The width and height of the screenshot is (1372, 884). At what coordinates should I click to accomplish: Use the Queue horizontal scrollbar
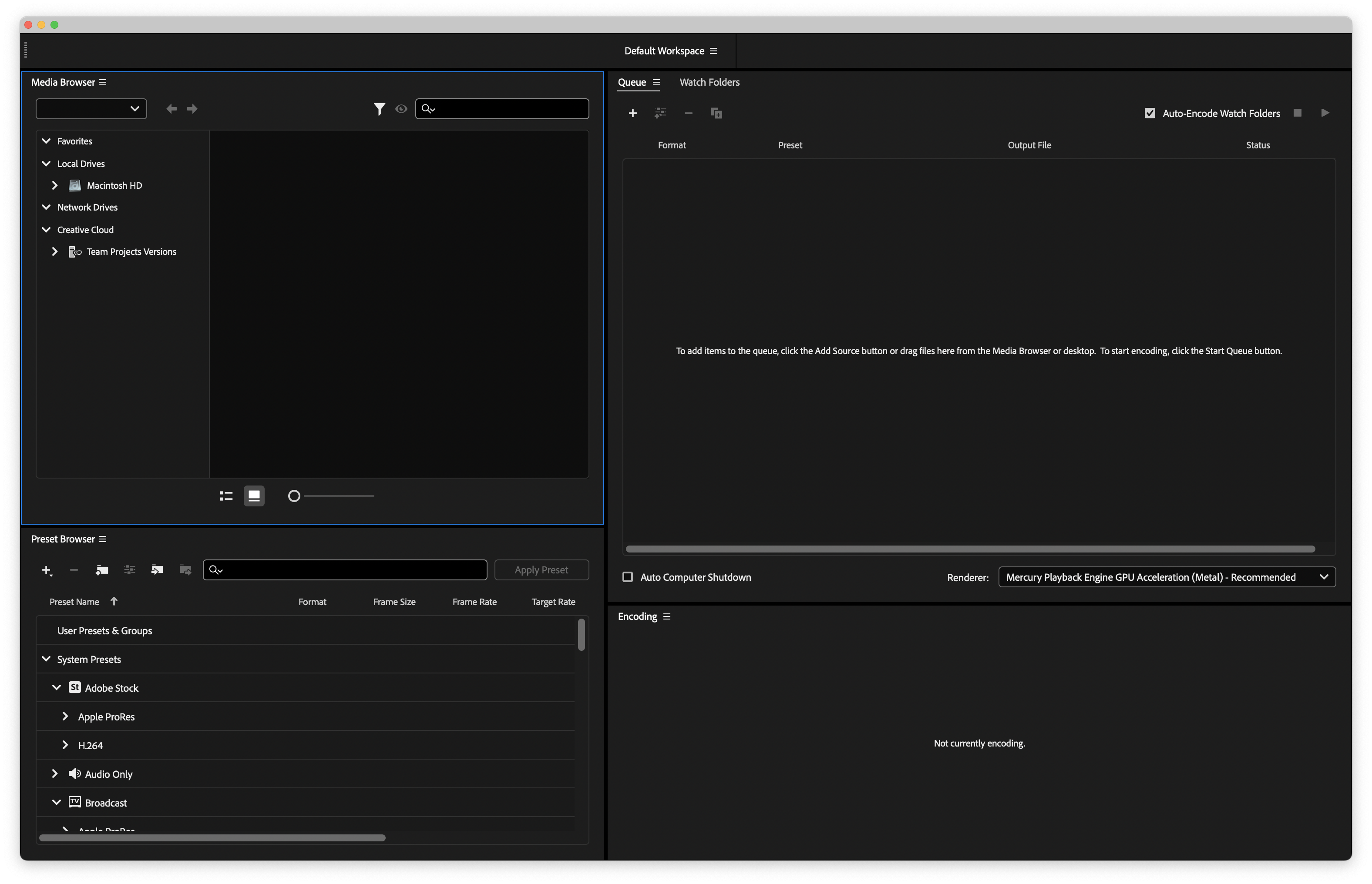tap(971, 549)
